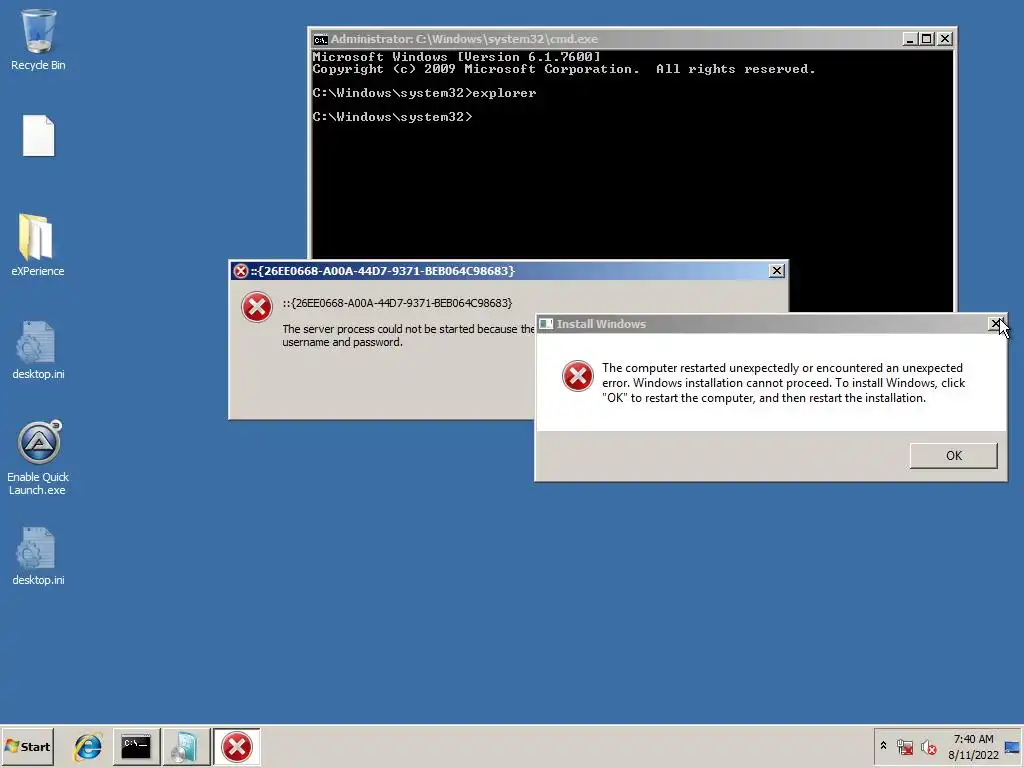This screenshot has height=768, width=1024.
Task: Open Internet Explorer from taskbar
Action: 88,746
